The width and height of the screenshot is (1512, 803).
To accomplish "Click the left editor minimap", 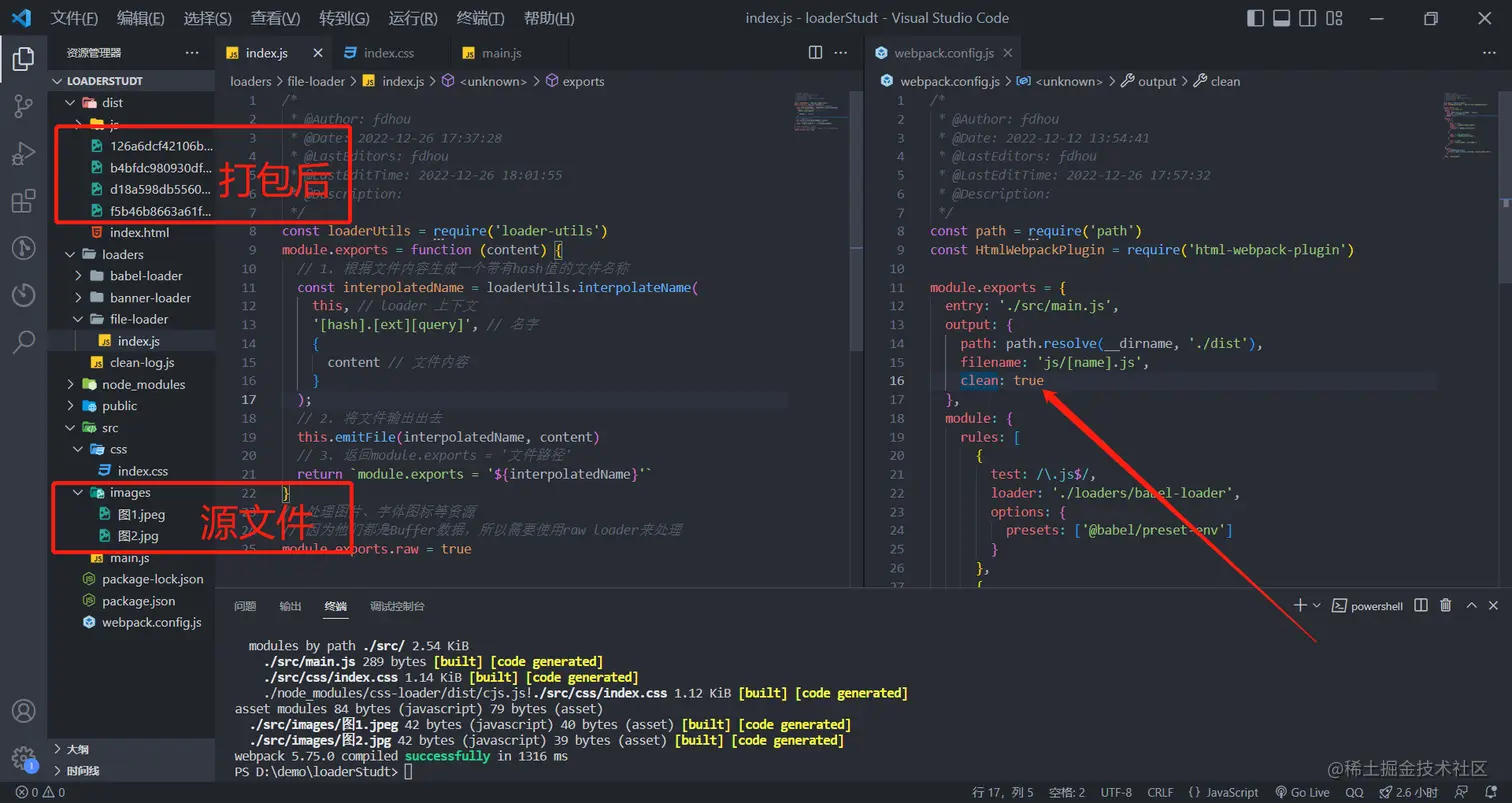I will pos(819,112).
